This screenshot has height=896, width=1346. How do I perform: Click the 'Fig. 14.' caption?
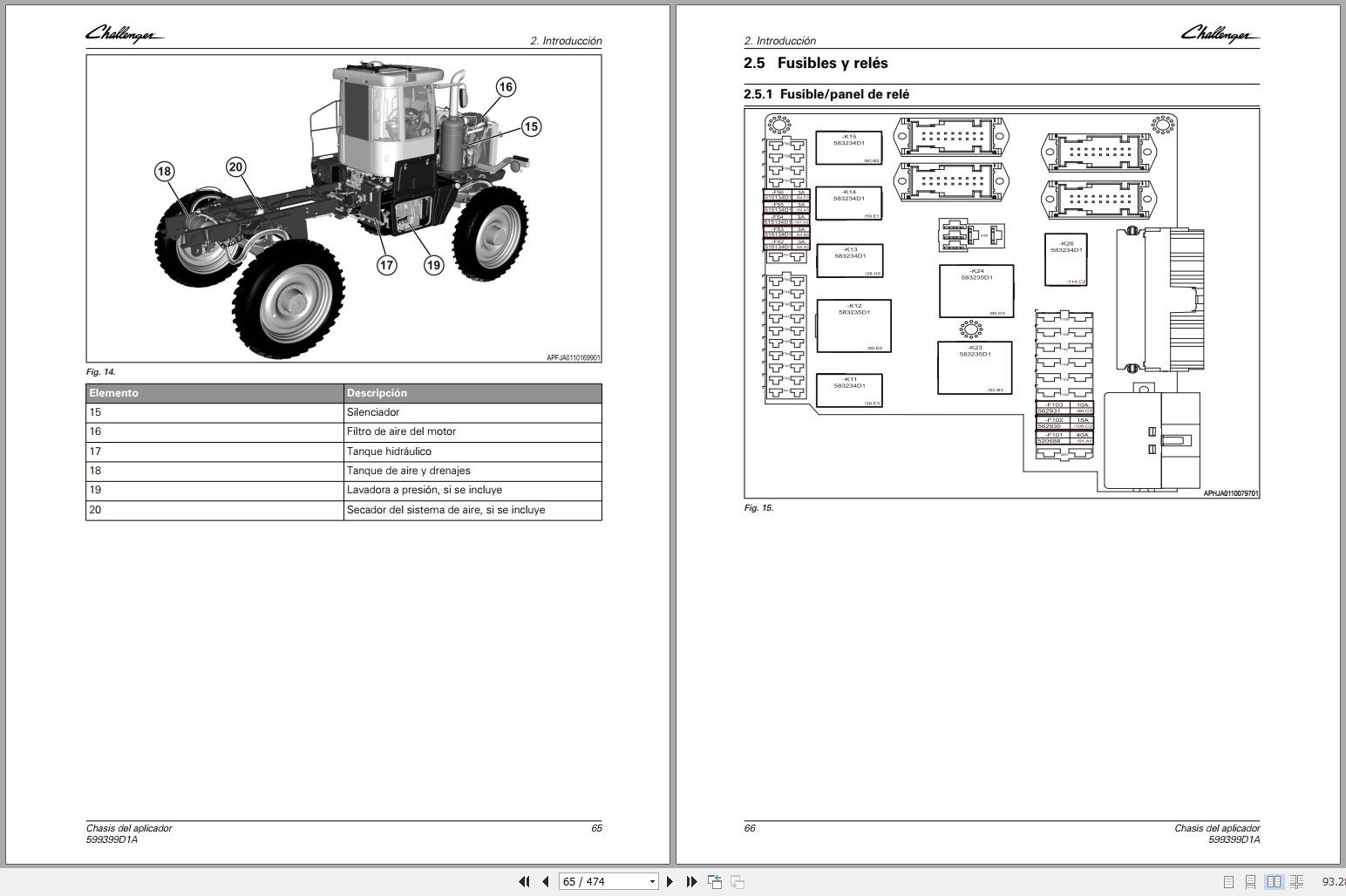(x=100, y=372)
